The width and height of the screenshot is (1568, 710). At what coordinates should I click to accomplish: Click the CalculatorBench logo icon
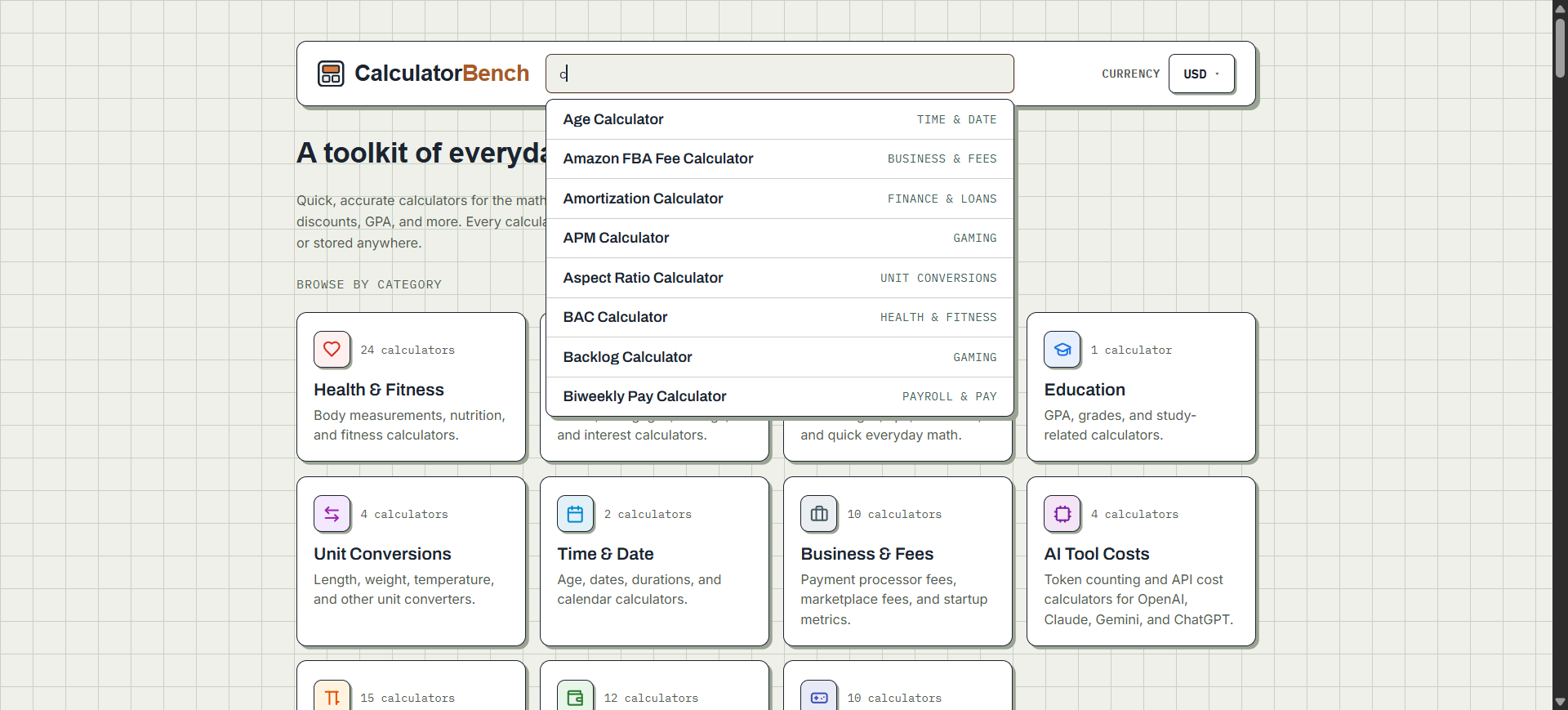[x=331, y=74]
